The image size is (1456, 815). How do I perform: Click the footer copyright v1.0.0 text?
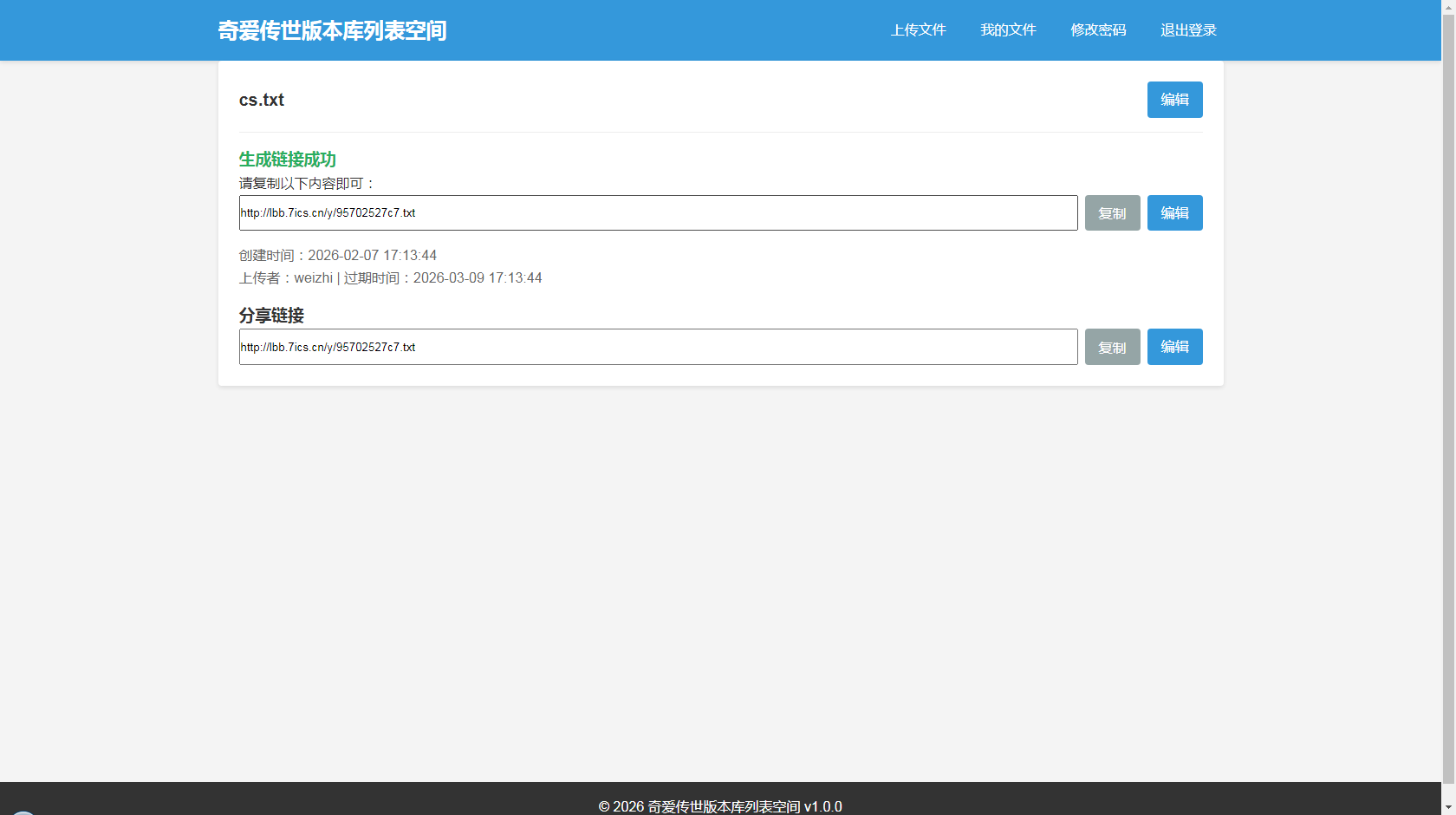pos(720,806)
